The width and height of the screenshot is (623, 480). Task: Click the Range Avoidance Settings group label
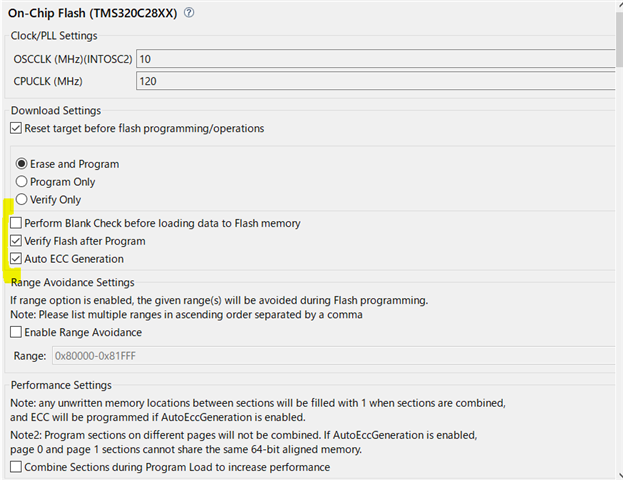click(72, 283)
